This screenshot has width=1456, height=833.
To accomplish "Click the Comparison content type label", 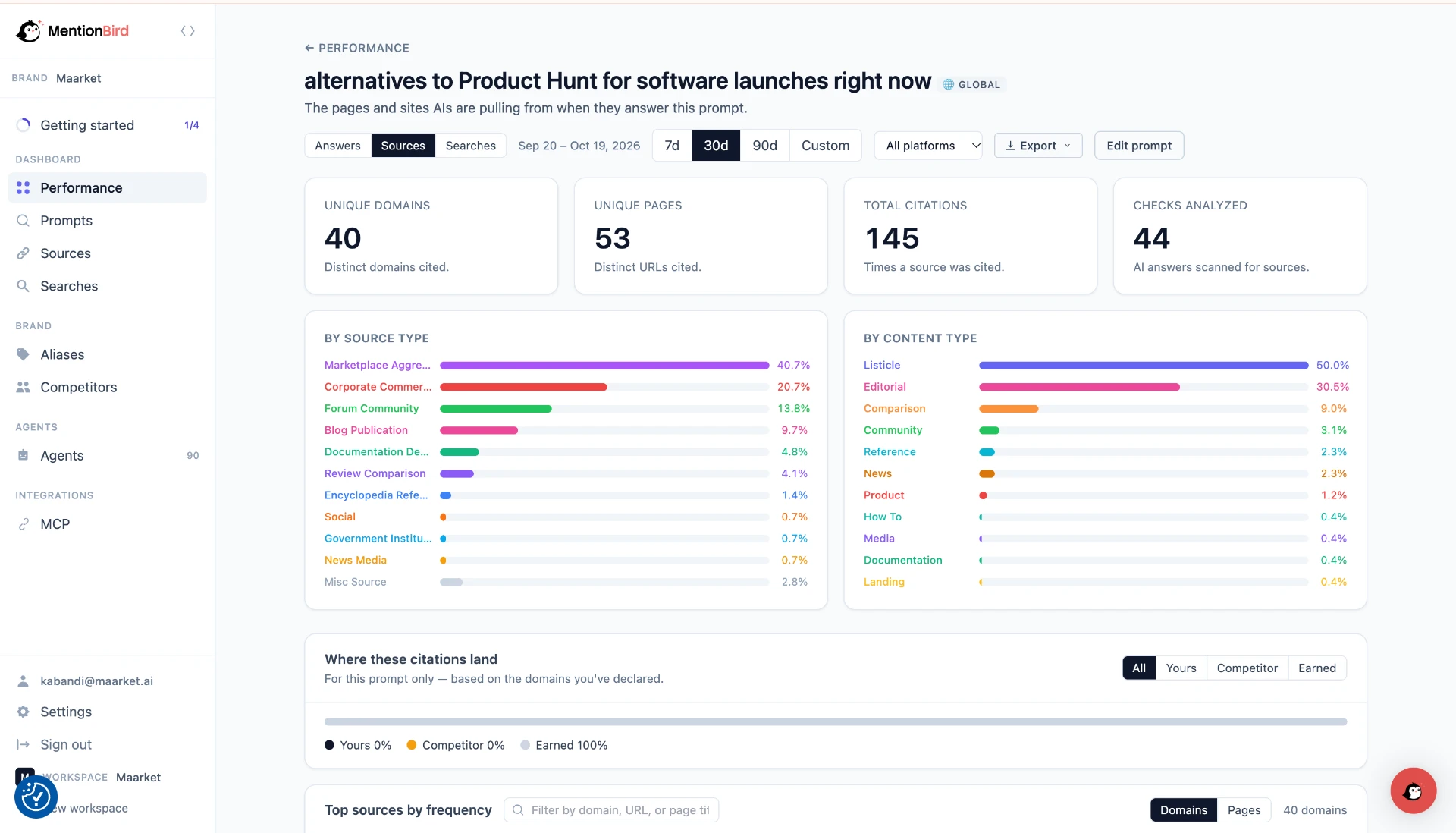I will [894, 408].
